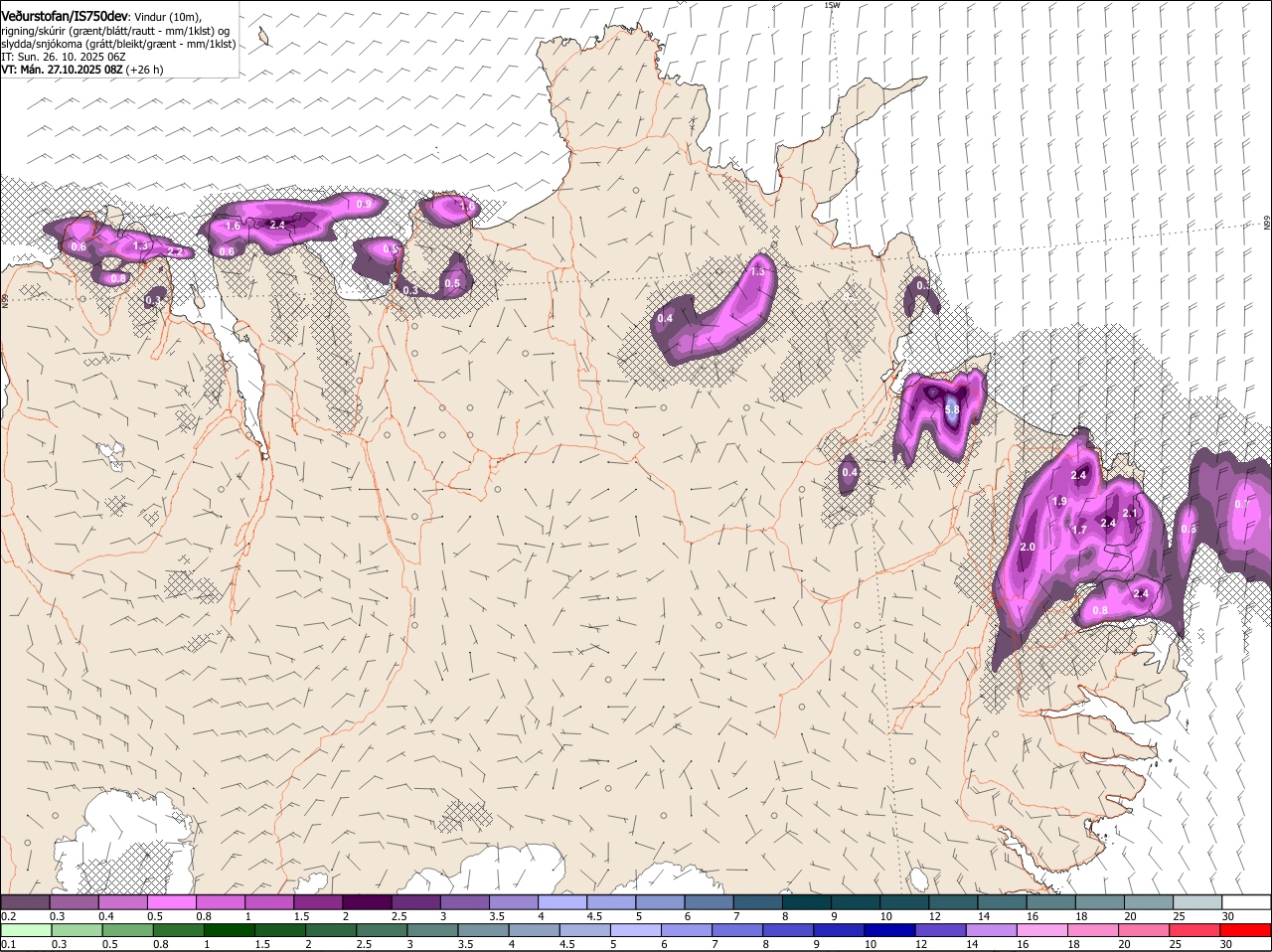Click the palest green rain swatch between 0.1 and 0.3
This screenshot has height=952, width=1272.
click(x=27, y=930)
